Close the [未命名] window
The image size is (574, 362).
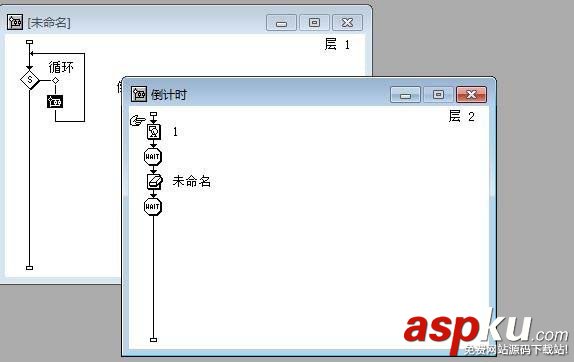pyautogui.click(x=347, y=23)
